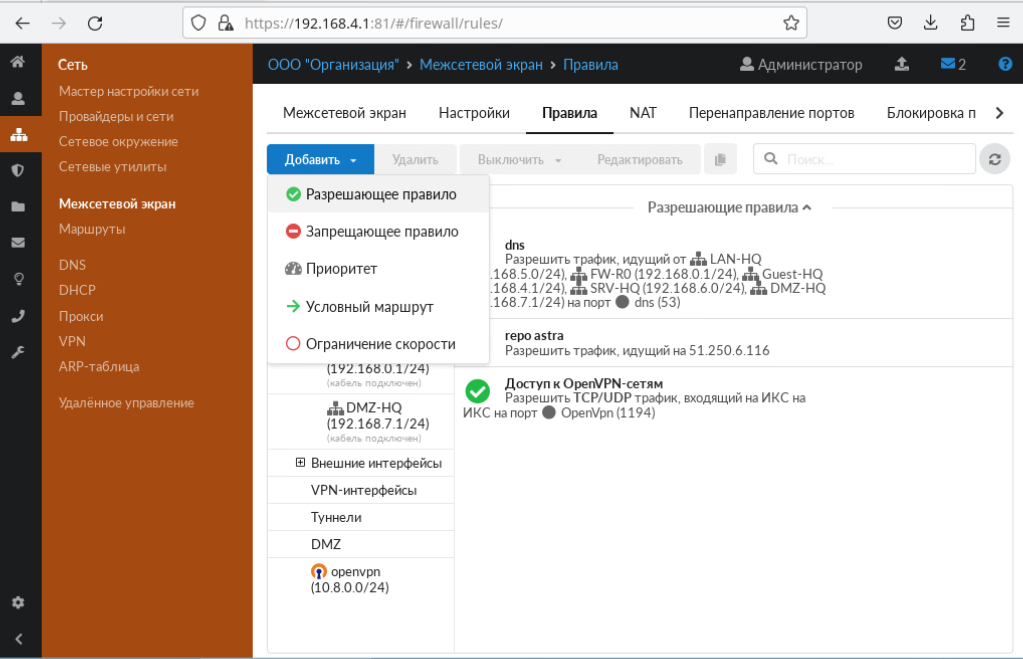Open the Upload icon in the top bar
This screenshot has height=659, width=1023.
(901, 64)
